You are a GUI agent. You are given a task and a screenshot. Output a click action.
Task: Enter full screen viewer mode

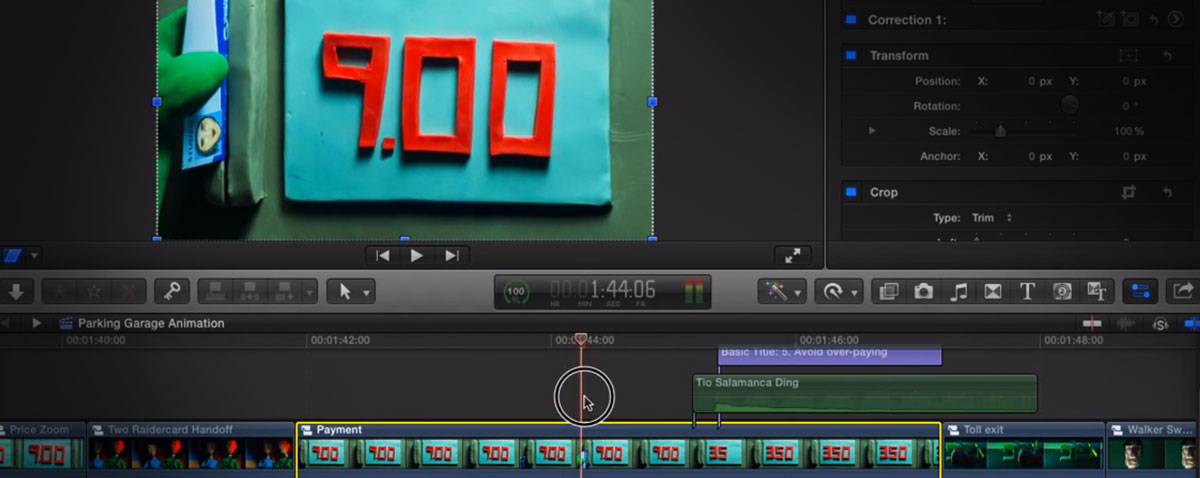792,256
